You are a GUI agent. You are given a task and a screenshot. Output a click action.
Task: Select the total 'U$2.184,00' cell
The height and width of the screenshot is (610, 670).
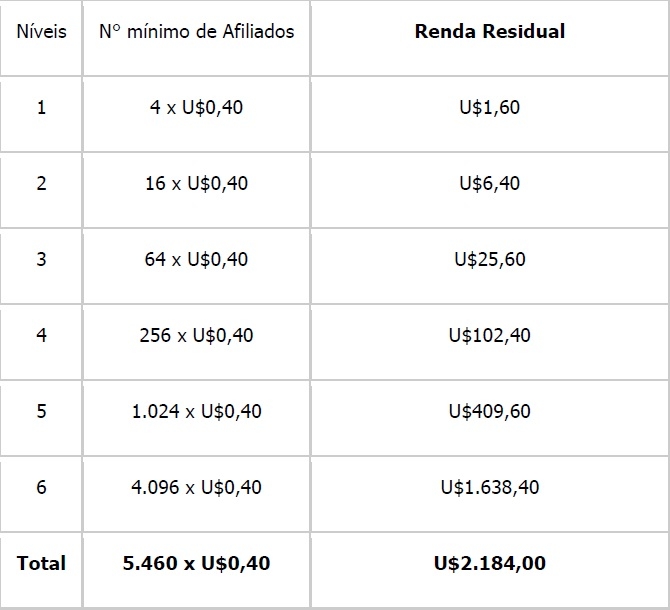click(x=490, y=563)
